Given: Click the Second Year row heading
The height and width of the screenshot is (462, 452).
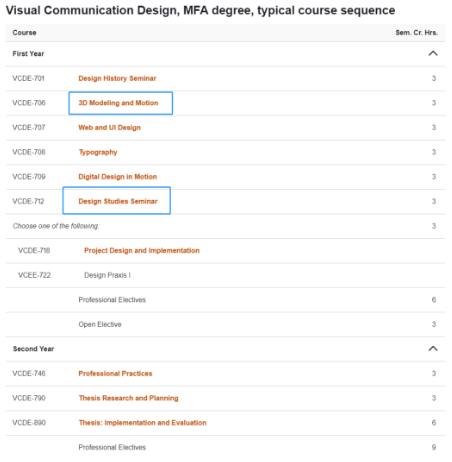Looking at the screenshot, I should 33,349.
